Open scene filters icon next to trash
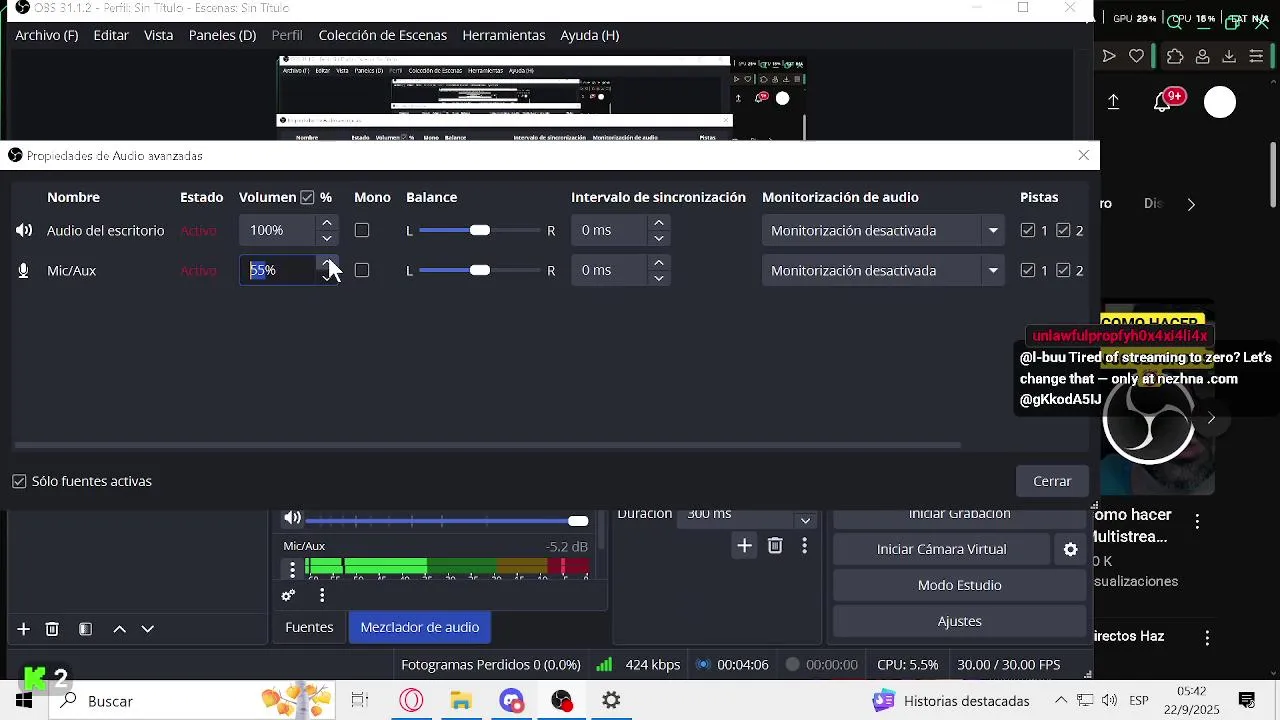The width and height of the screenshot is (1280, 720). [x=86, y=629]
